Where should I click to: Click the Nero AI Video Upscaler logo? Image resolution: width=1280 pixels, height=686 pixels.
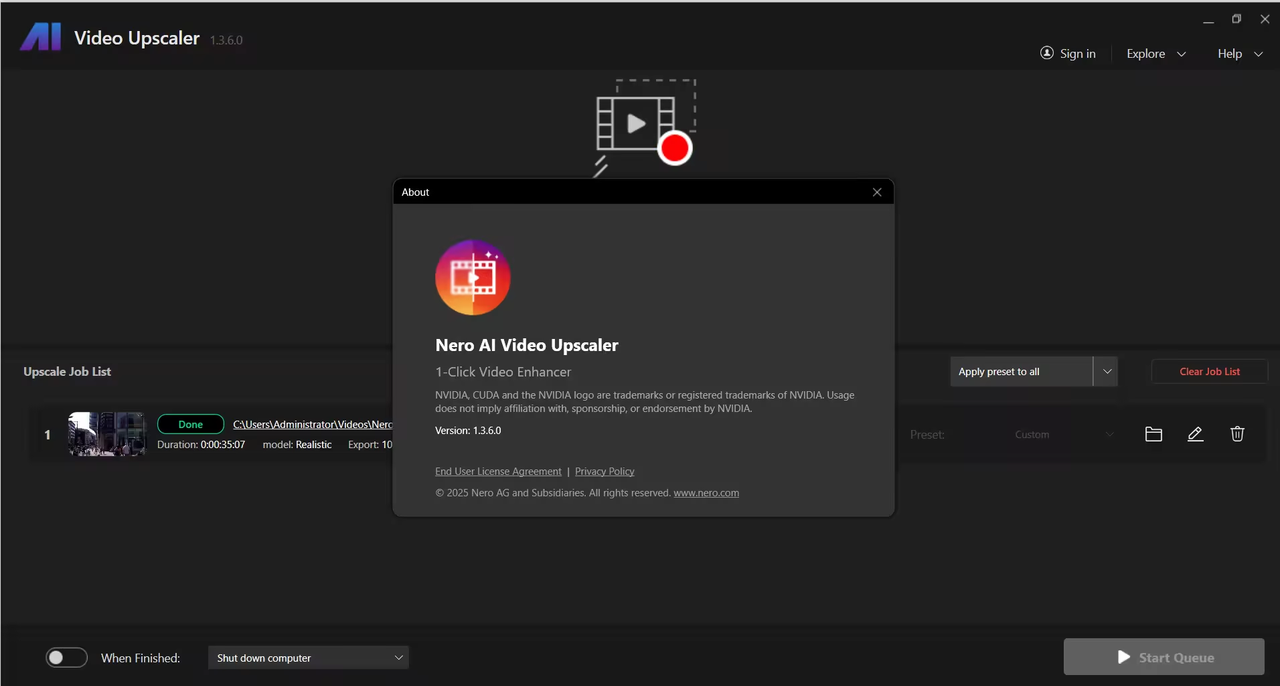point(473,278)
